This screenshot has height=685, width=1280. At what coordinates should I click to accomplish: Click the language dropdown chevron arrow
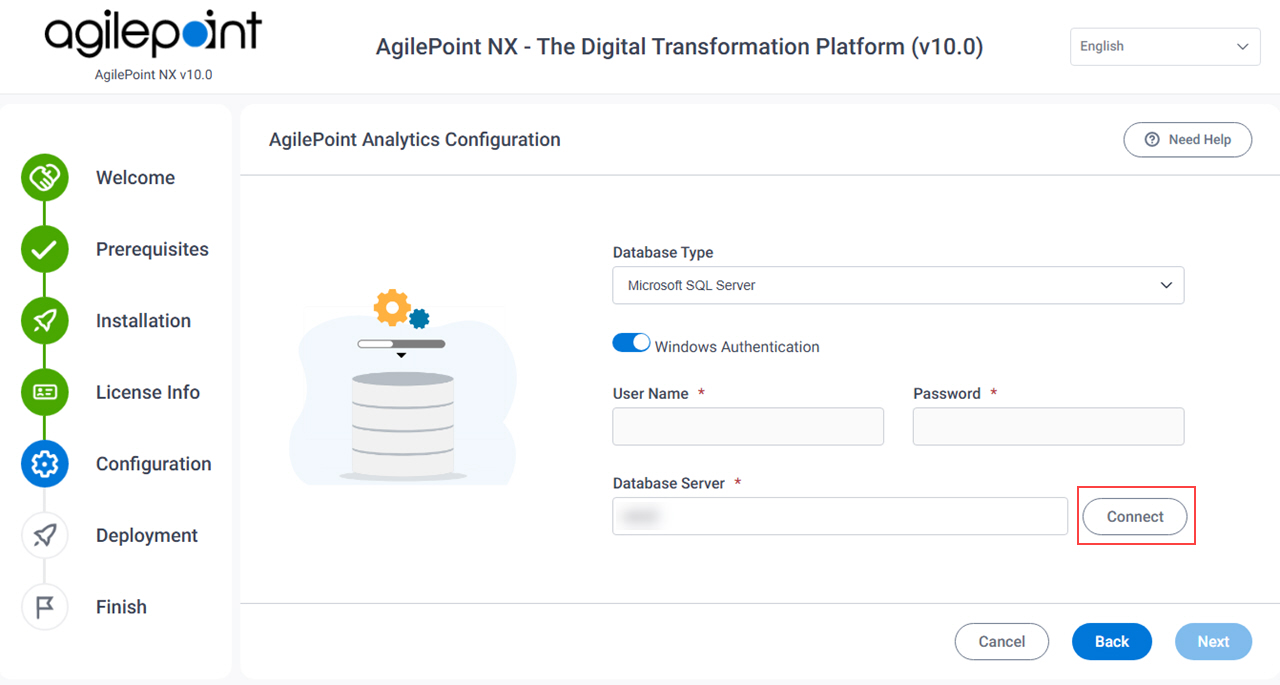[1242, 47]
